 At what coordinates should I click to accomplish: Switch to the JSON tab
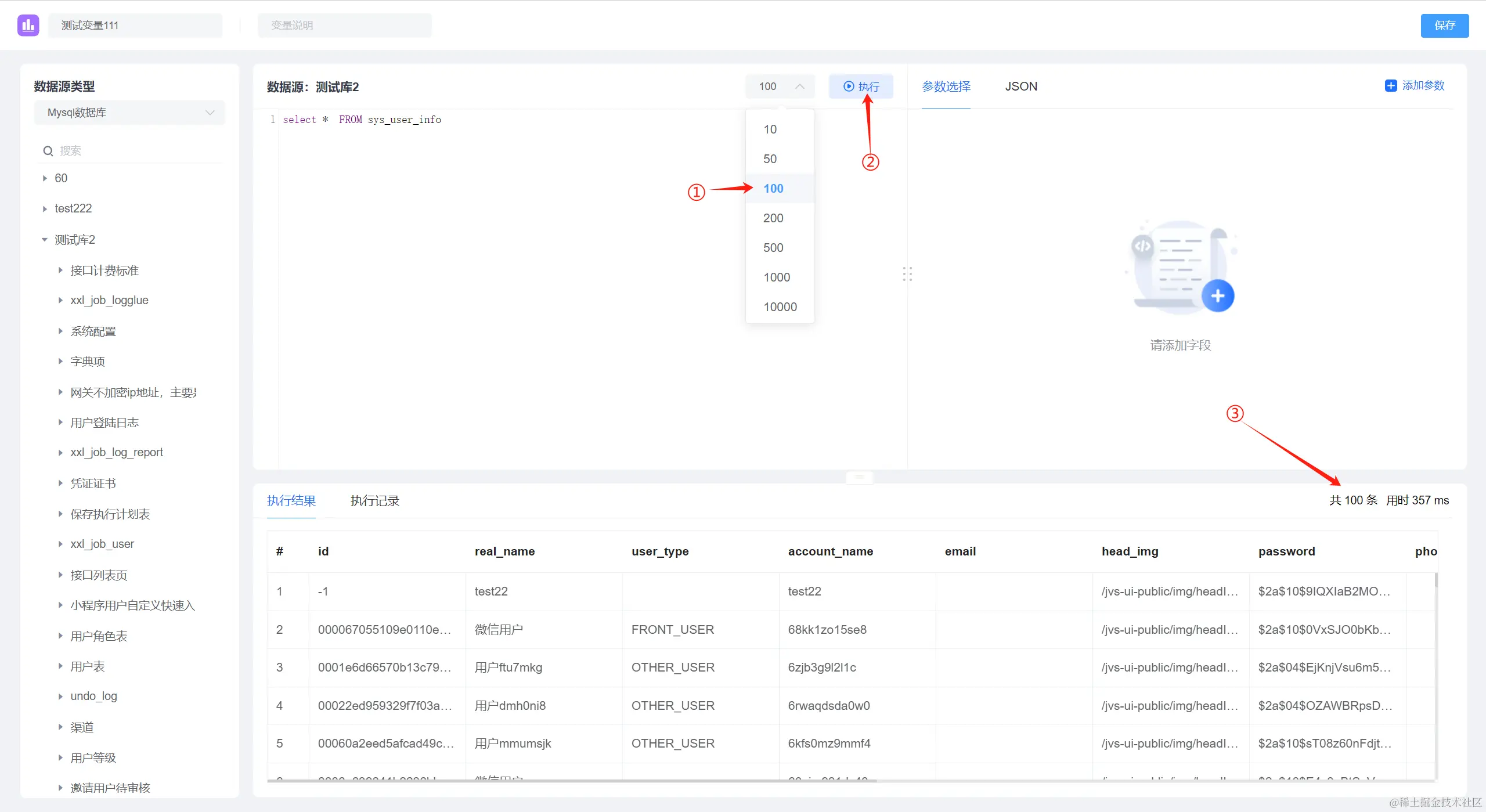pos(1020,86)
